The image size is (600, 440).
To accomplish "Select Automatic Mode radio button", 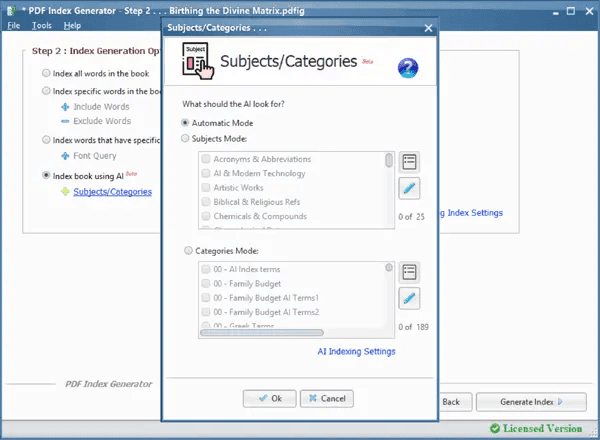I will tap(185, 123).
